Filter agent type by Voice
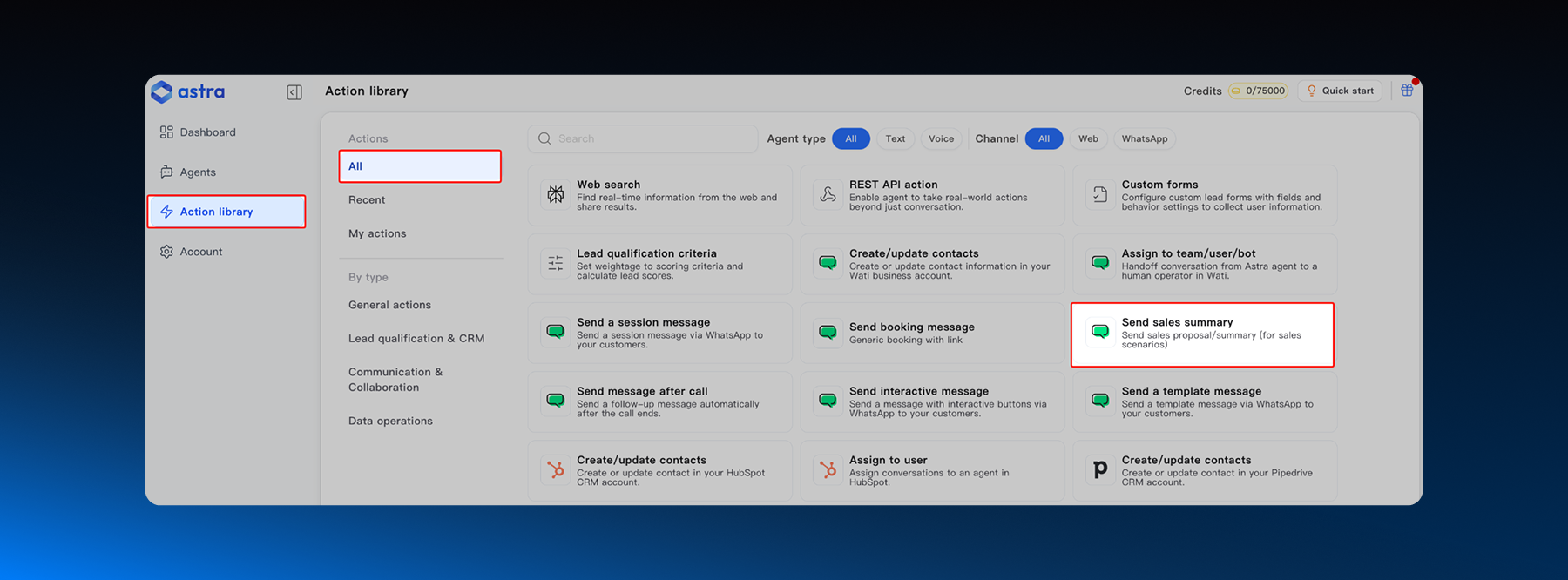1568x580 pixels. 941,138
